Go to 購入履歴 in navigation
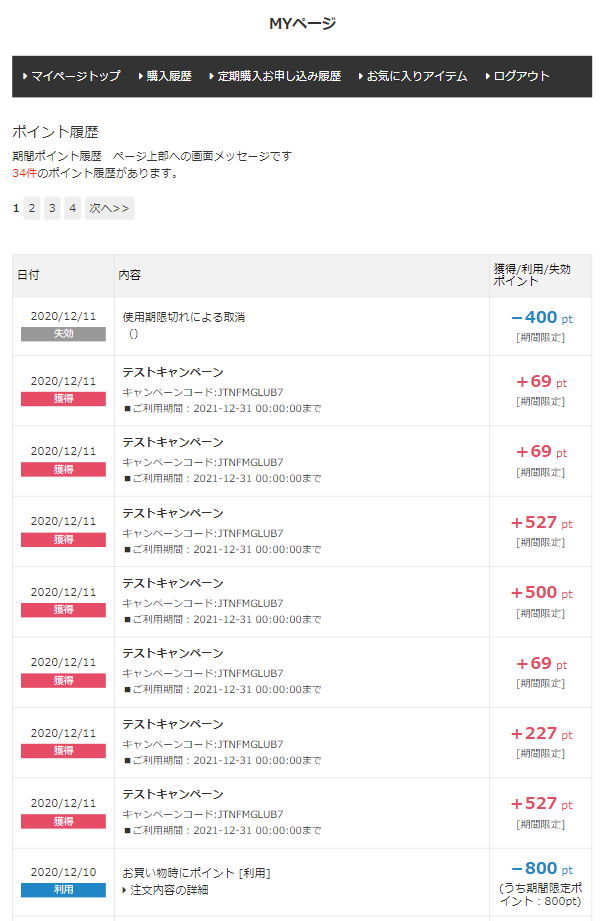Viewport: 615px width, 921px height. 168,76
